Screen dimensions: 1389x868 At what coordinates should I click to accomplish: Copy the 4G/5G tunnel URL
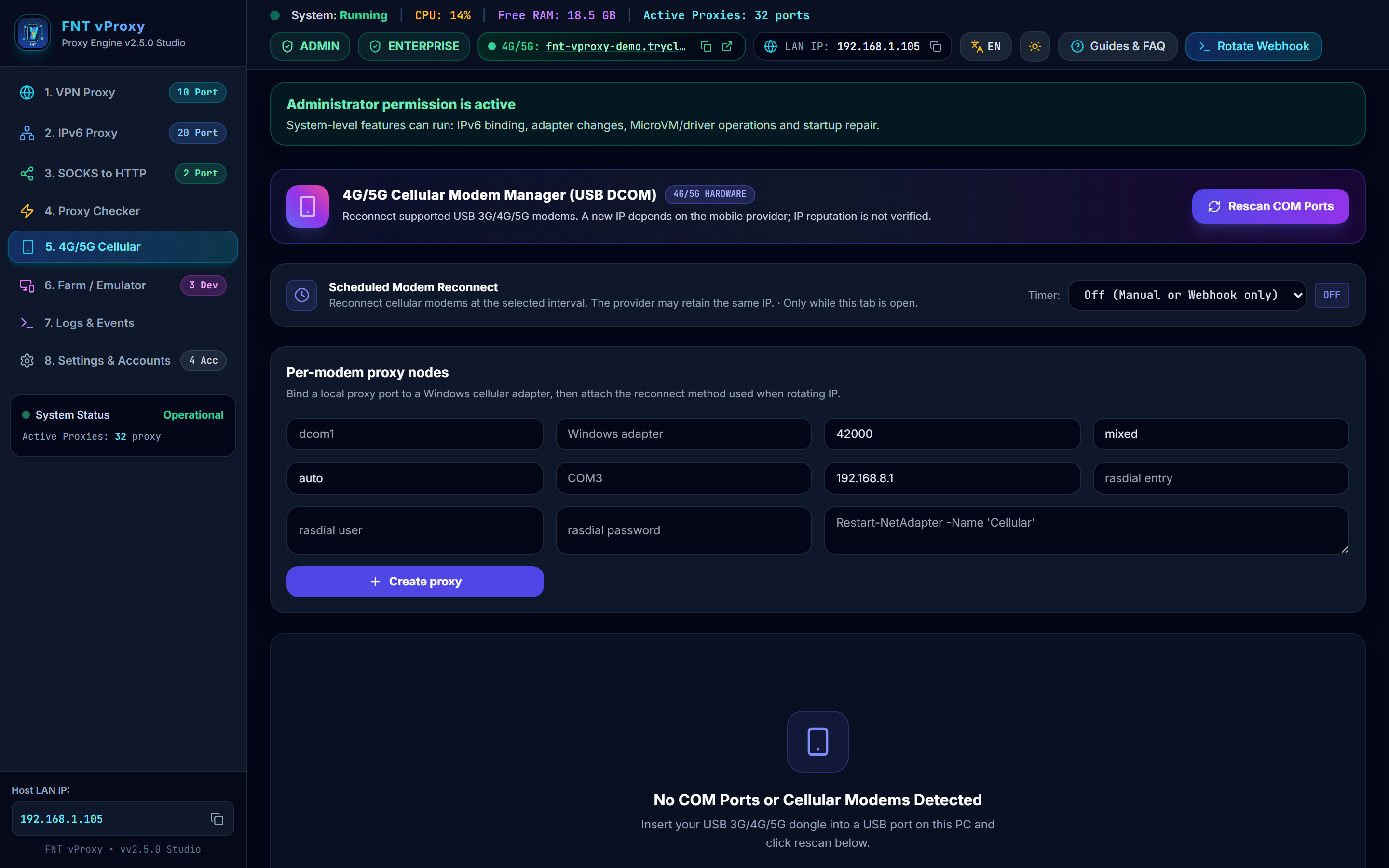pyautogui.click(x=706, y=46)
